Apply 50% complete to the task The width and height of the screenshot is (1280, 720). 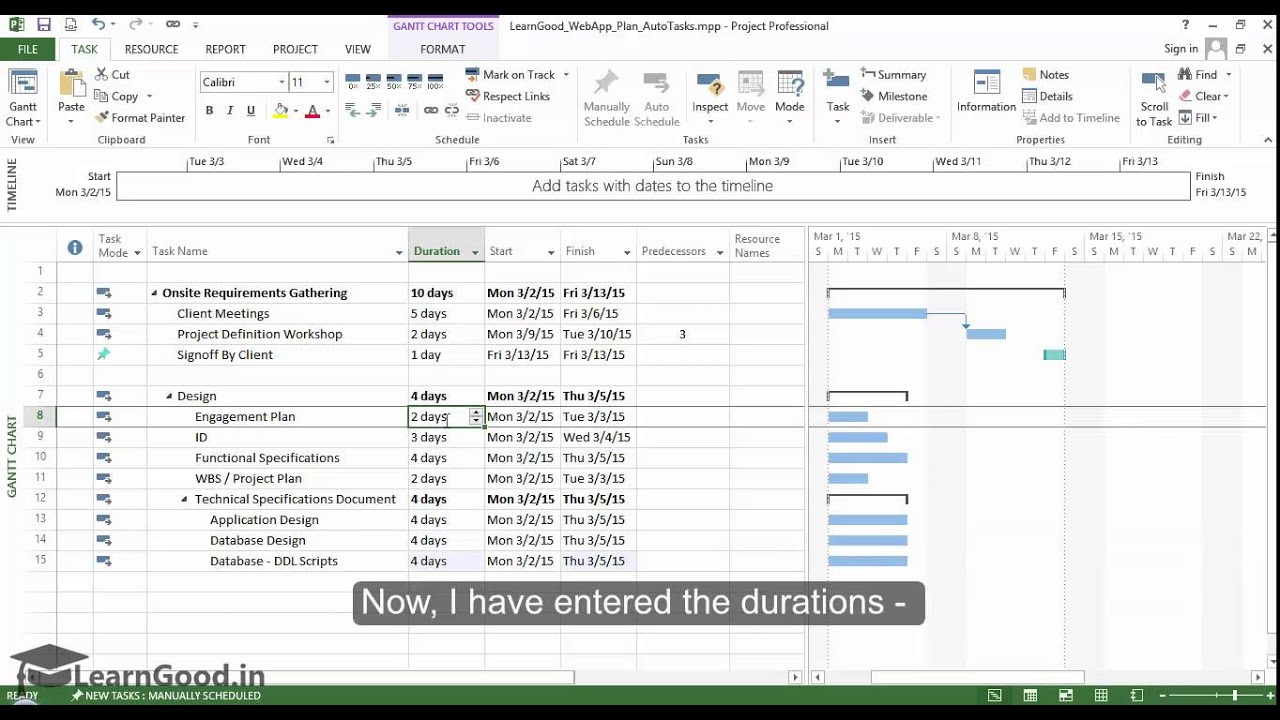[x=394, y=82]
